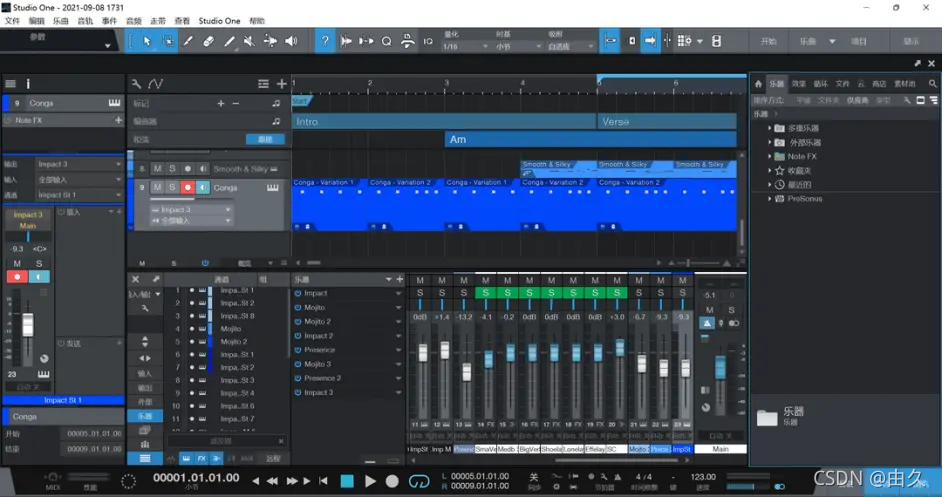942x497 pixels.
Task: Open the snap 自适应 dropdown
Action: coord(571,46)
